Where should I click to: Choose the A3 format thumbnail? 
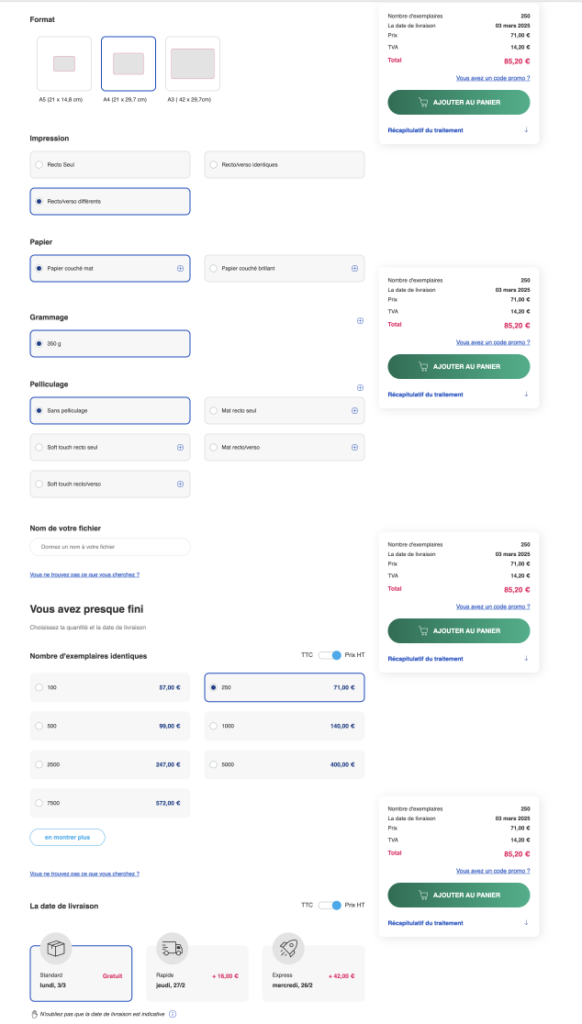pos(193,63)
